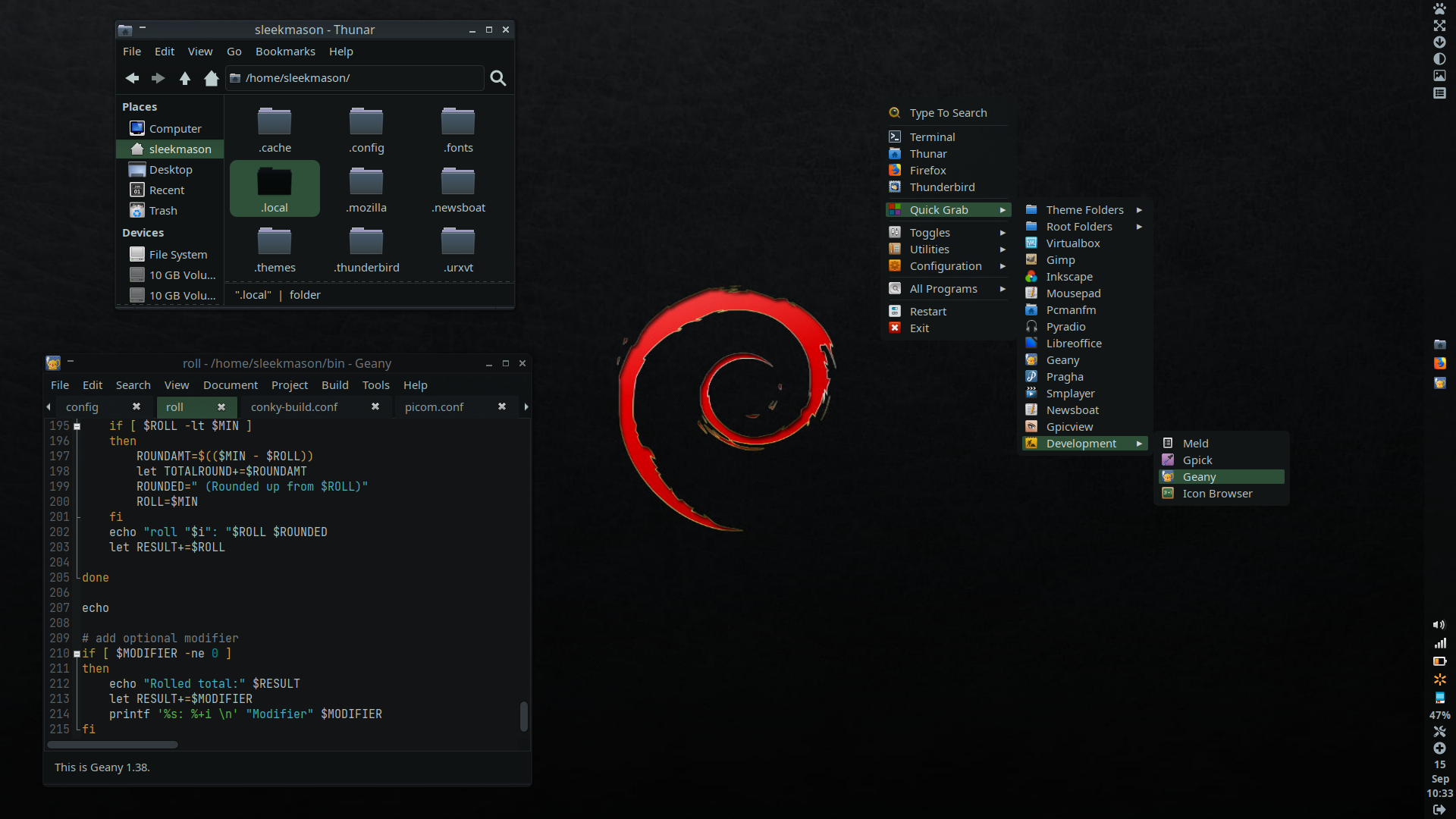Expand the All Programs submenu

pyautogui.click(x=948, y=289)
